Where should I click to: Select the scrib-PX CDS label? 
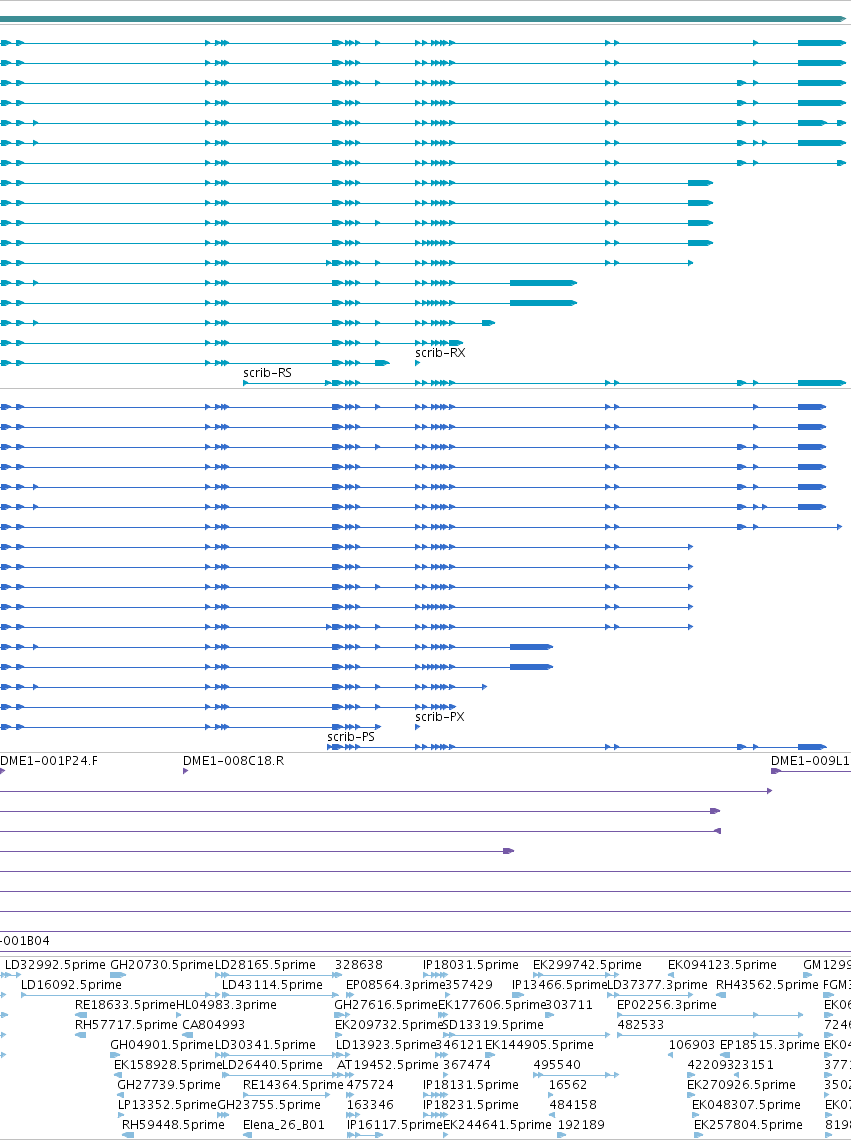click(439, 716)
